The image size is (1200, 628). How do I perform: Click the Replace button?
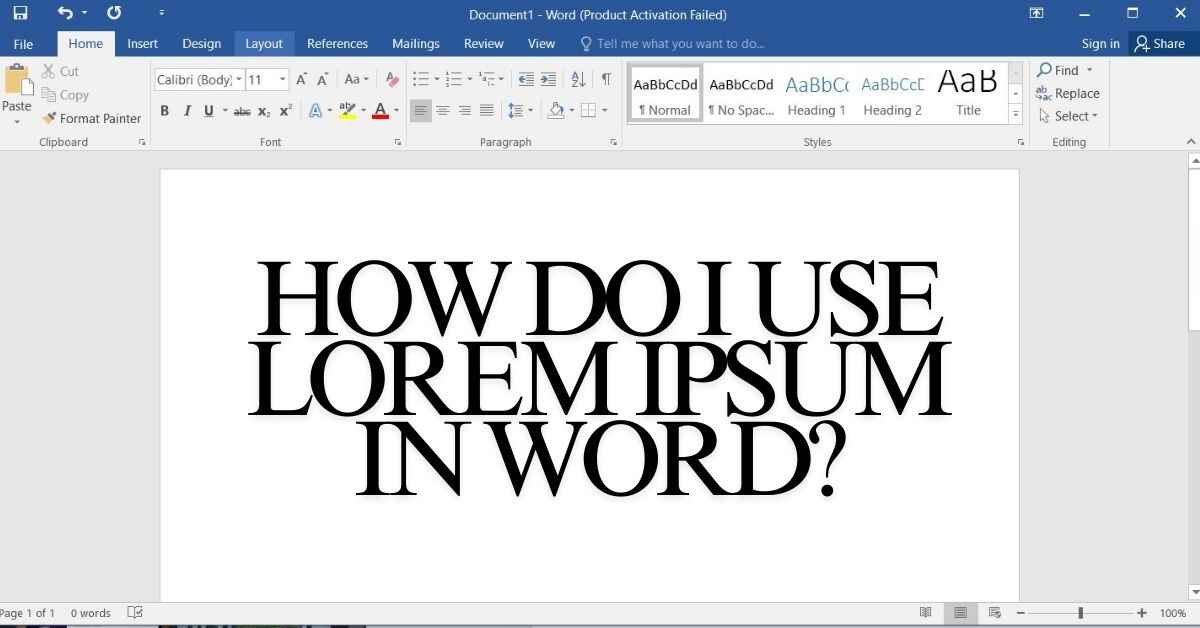1068,93
